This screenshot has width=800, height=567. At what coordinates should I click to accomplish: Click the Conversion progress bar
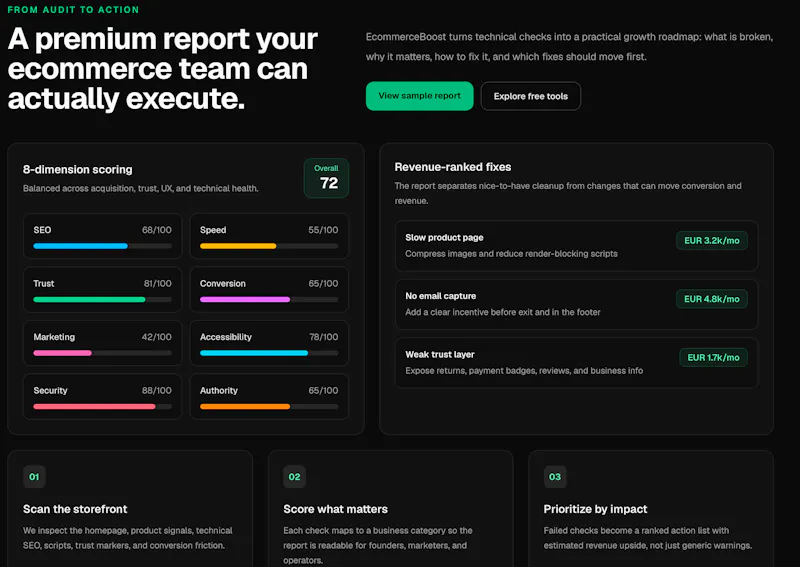pos(269,300)
